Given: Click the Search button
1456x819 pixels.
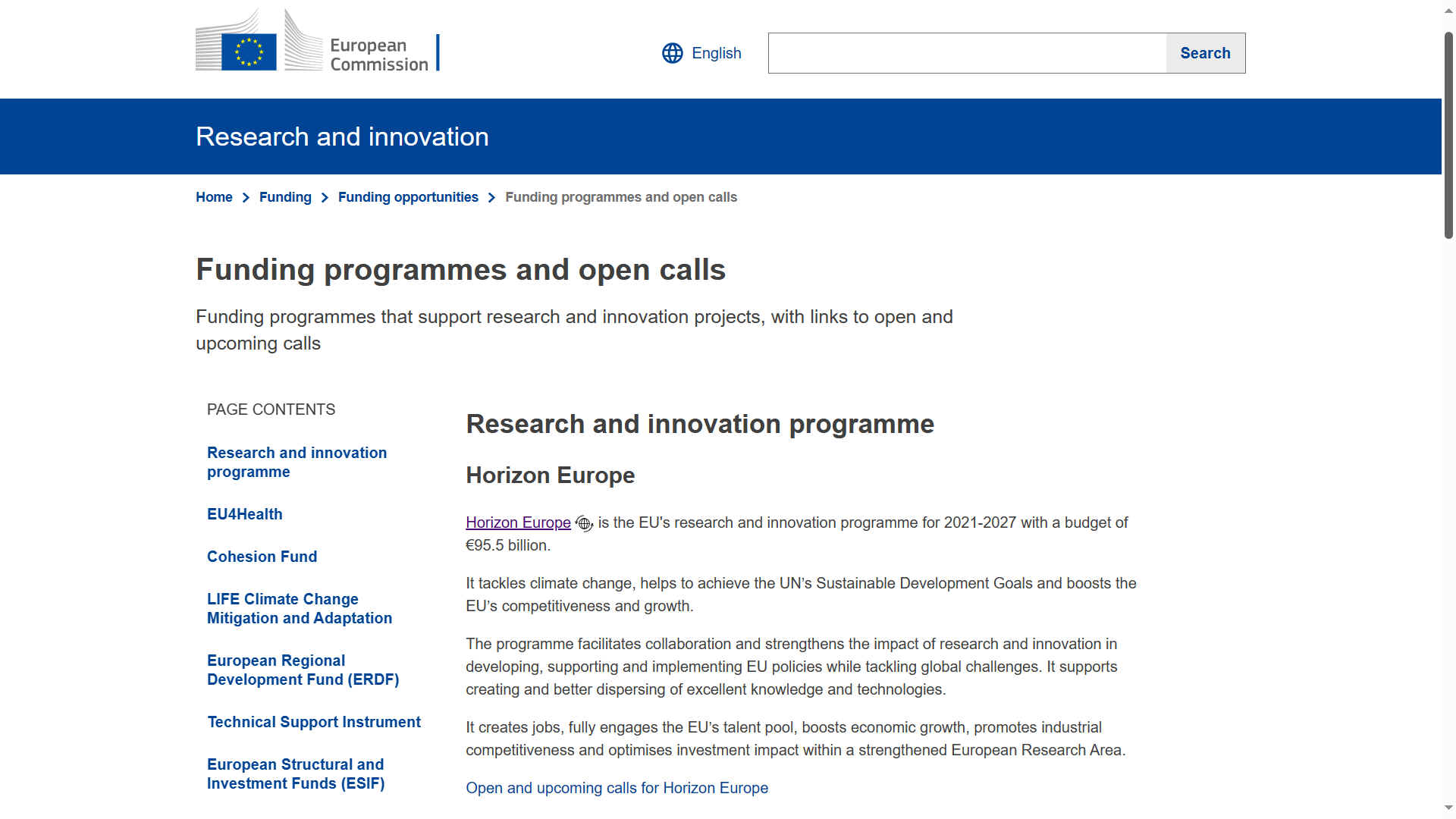Looking at the screenshot, I should [1205, 53].
